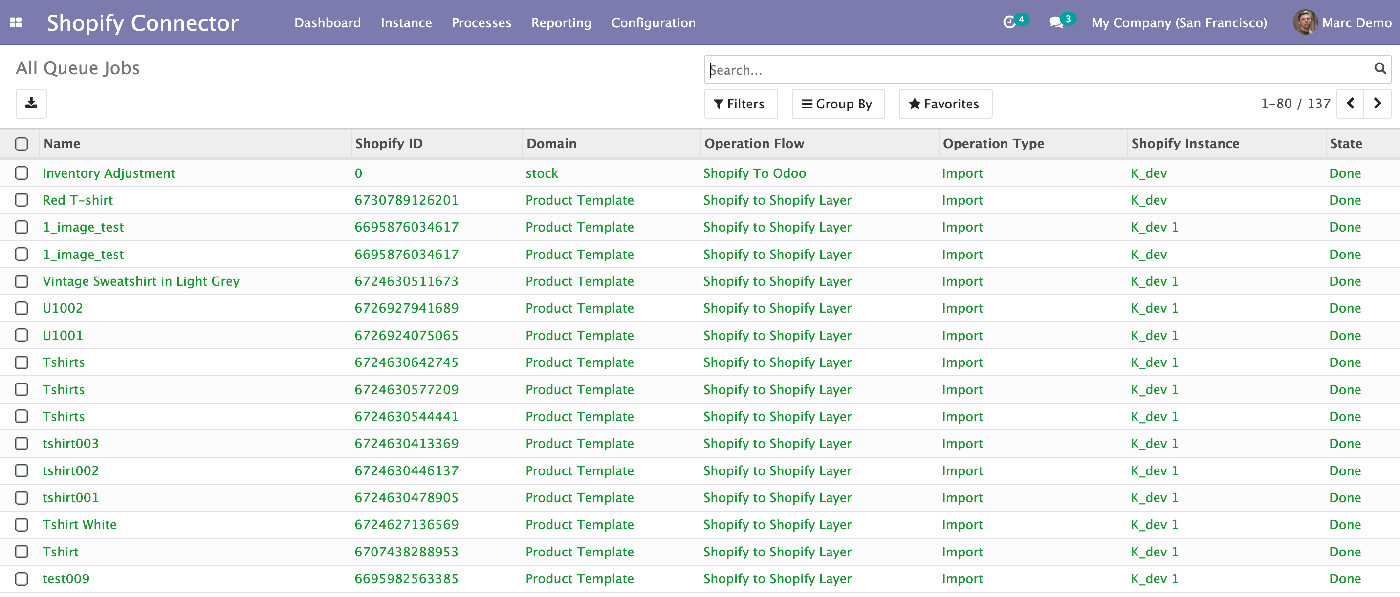Screen dimensions: 1400x597
Task: Click the Shopify Connector app title
Action: click(x=143, y=23)
